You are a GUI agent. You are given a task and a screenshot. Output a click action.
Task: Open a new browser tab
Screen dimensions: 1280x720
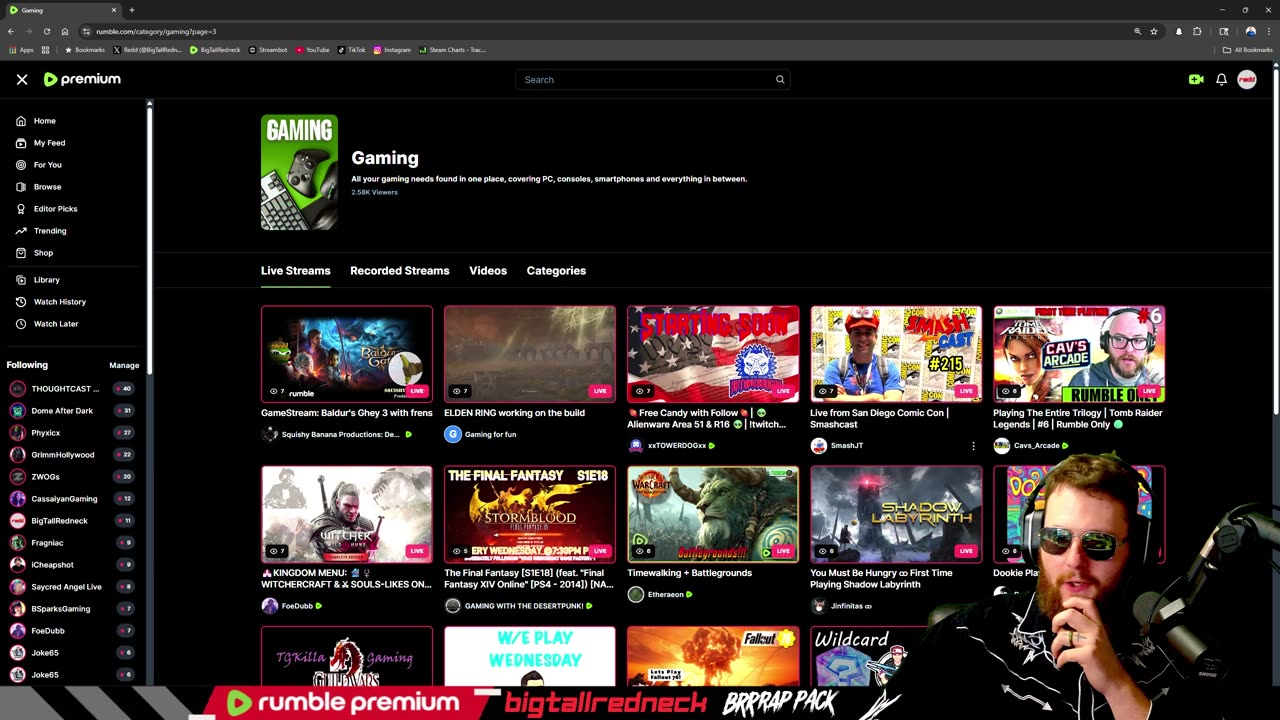[x=131, y=10]
